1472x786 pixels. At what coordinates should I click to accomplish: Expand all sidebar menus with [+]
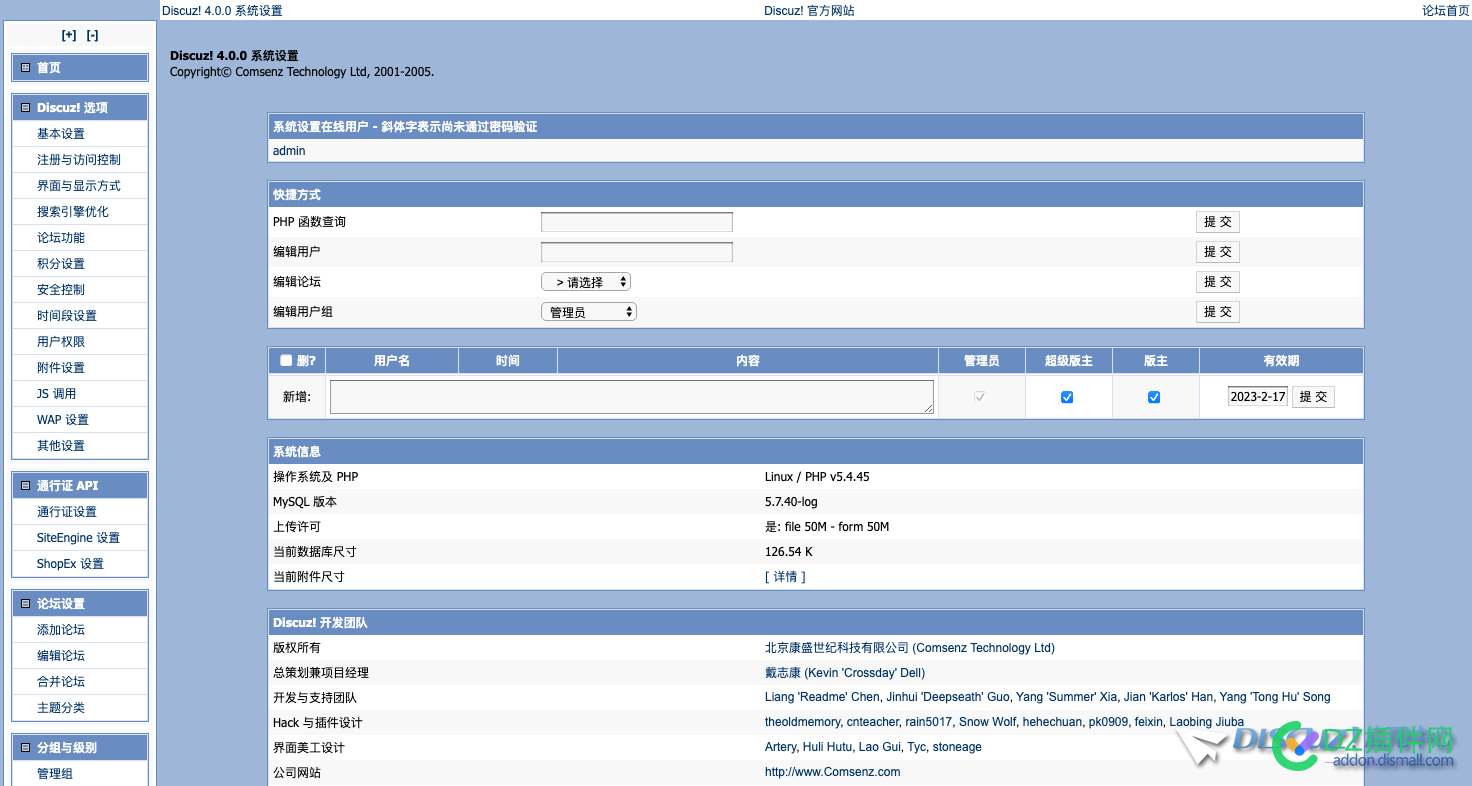click(68, 35)
